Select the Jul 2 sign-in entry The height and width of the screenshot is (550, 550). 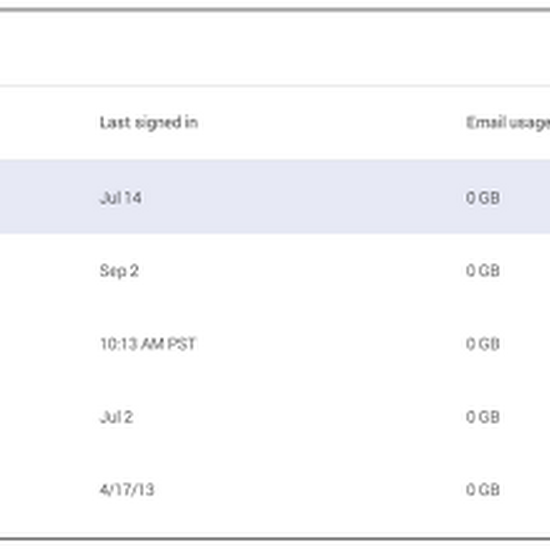pos(116,417)
